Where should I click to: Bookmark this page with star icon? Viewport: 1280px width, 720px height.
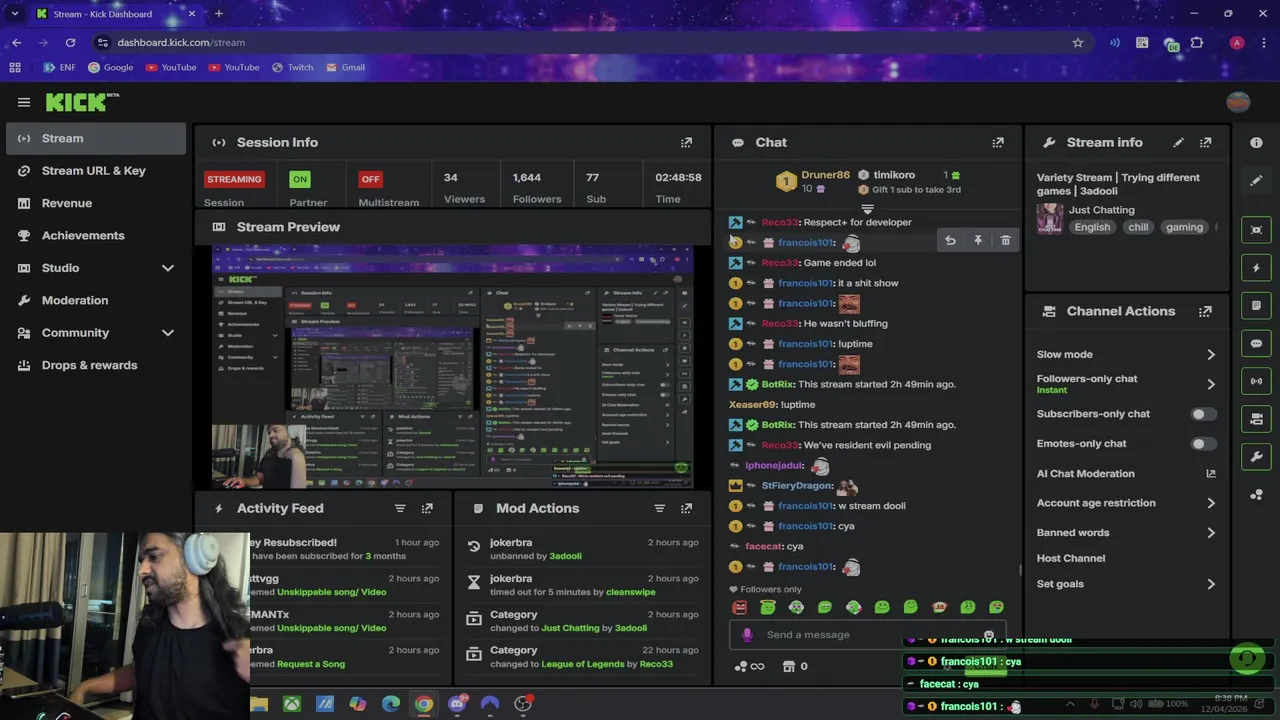(x=1077, y=43)
